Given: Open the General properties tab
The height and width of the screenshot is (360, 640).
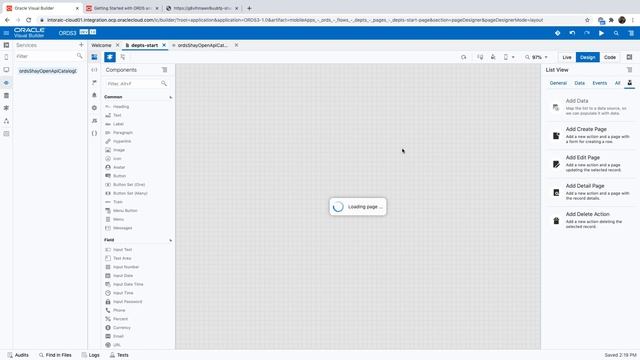Looking at the screenshot, I should coord(558,83).
